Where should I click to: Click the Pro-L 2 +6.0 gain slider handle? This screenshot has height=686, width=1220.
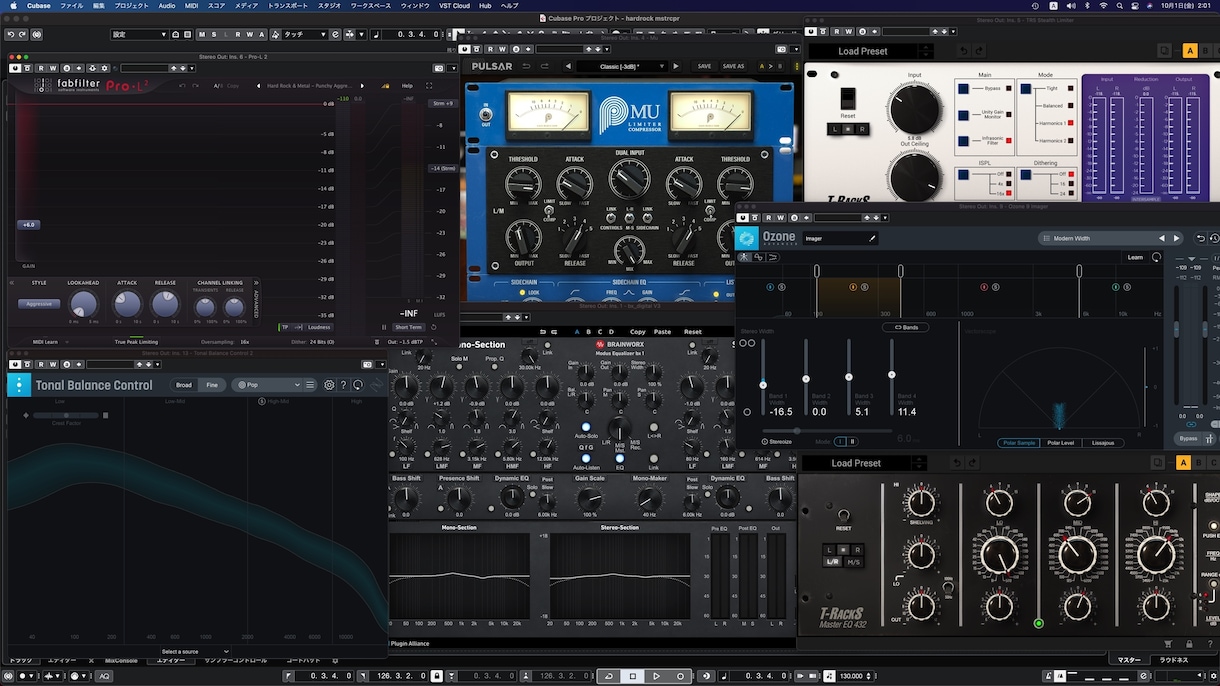tap(29, 225)
